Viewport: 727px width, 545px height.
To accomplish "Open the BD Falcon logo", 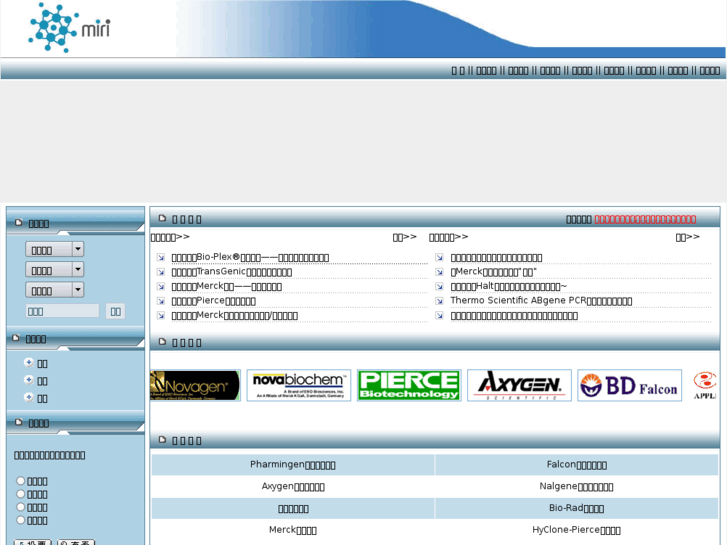I will click(630, 385).
